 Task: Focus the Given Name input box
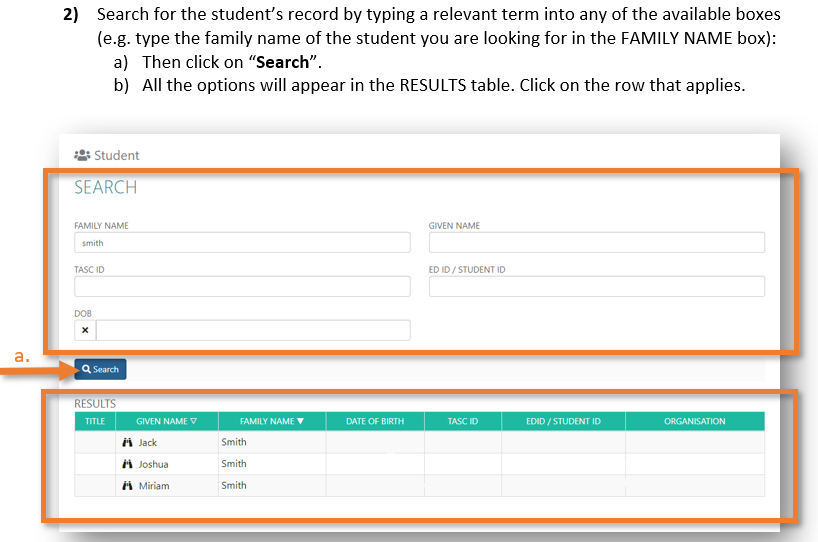coord(596,243)
